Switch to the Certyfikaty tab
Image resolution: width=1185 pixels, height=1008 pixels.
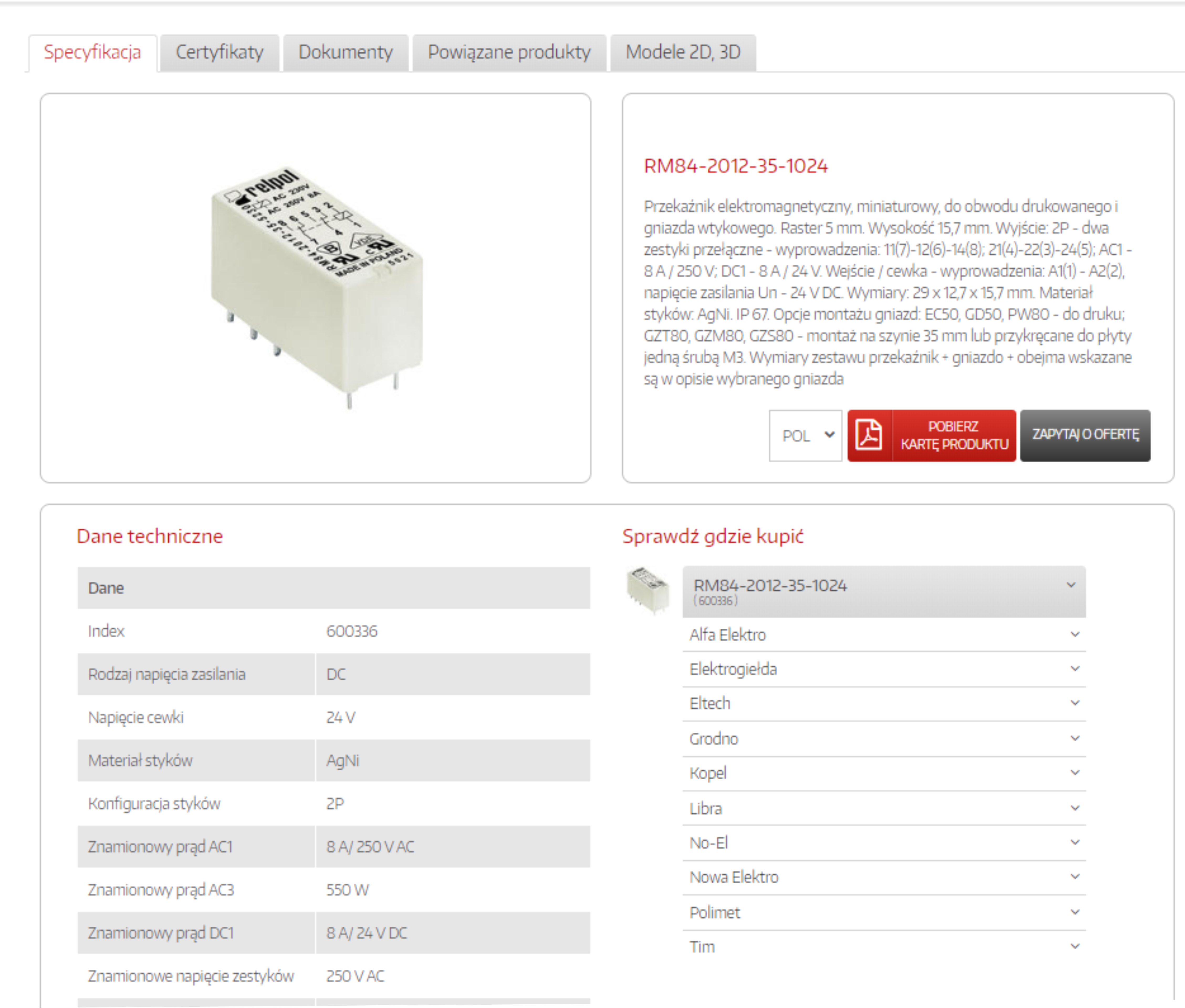pyautogui.click(x=220, y=52)
